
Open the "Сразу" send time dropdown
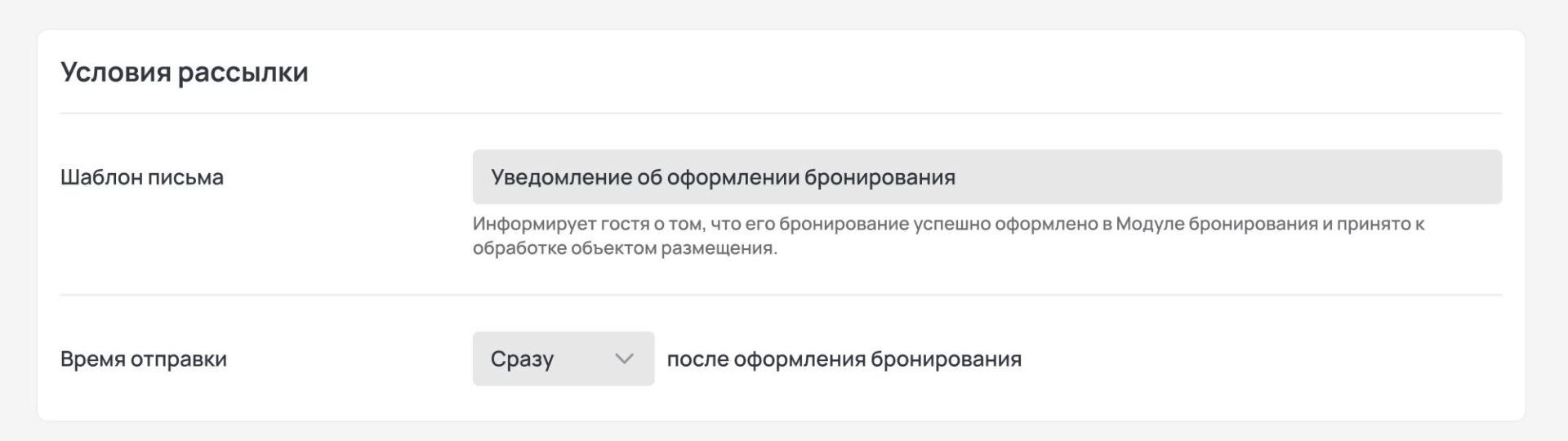(563, 359)
